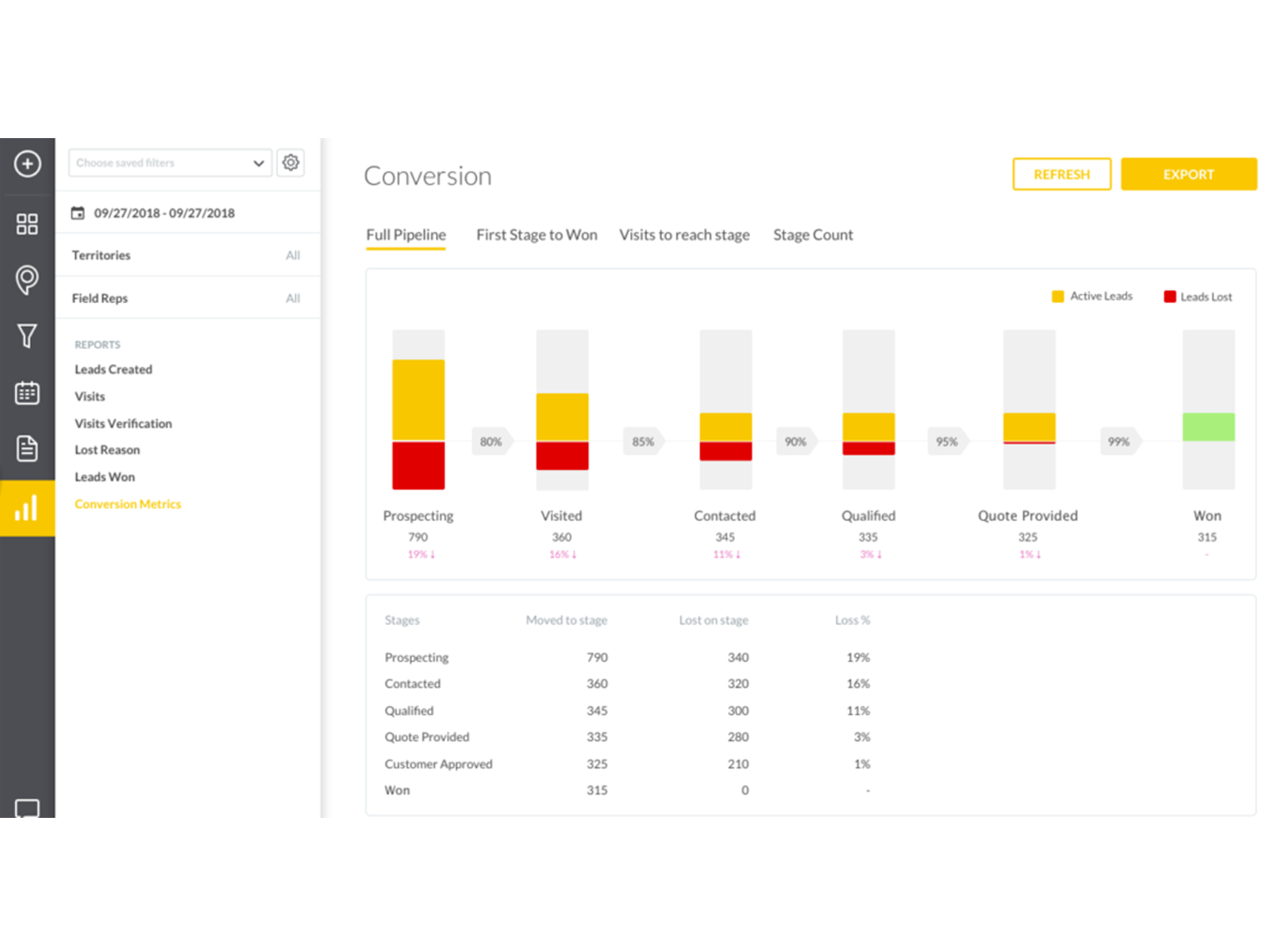Toggle the Leads Lost legend entry
1270x952 pixels.
[x=1197, y=296]
